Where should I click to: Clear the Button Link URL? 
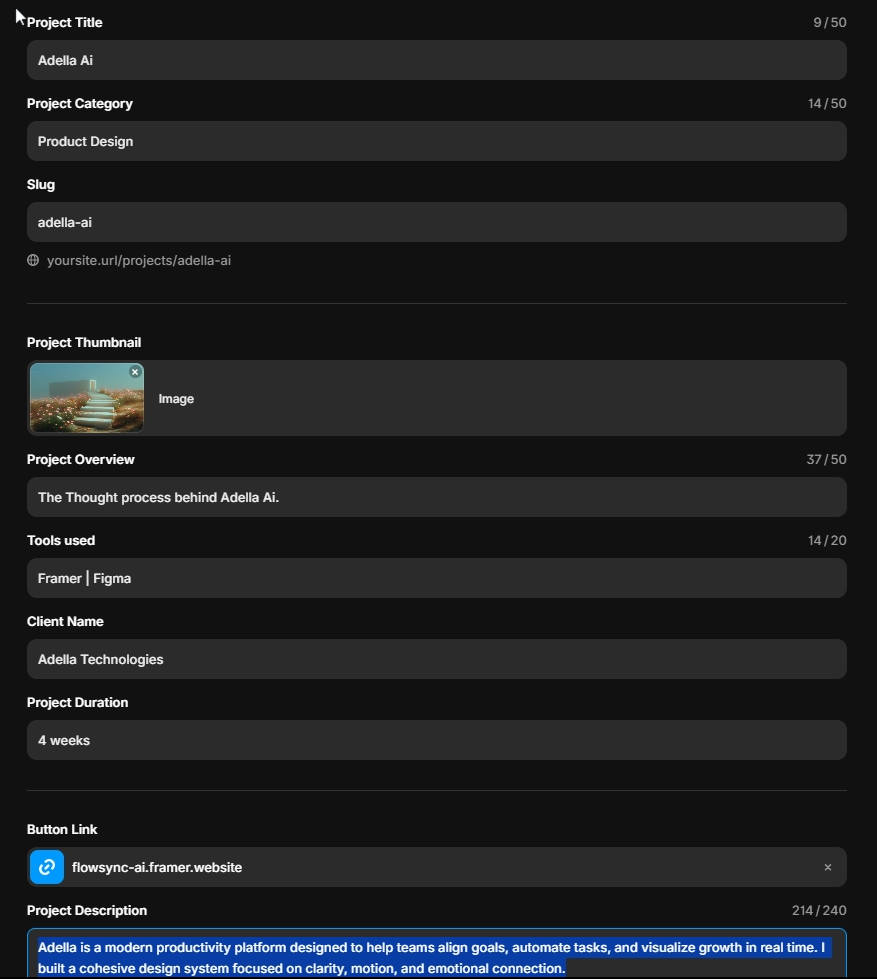tap(827, 868)
